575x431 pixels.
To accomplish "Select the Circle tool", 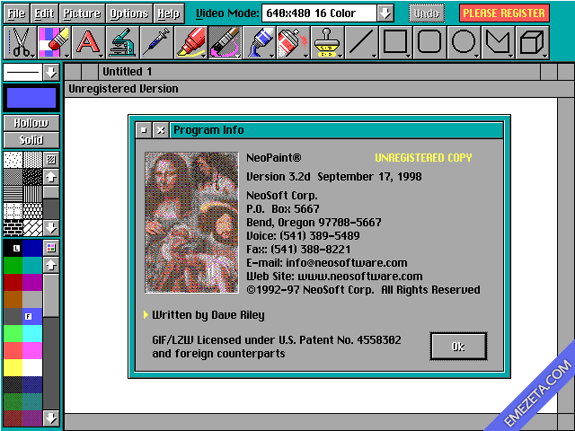I will pos(464,43).
